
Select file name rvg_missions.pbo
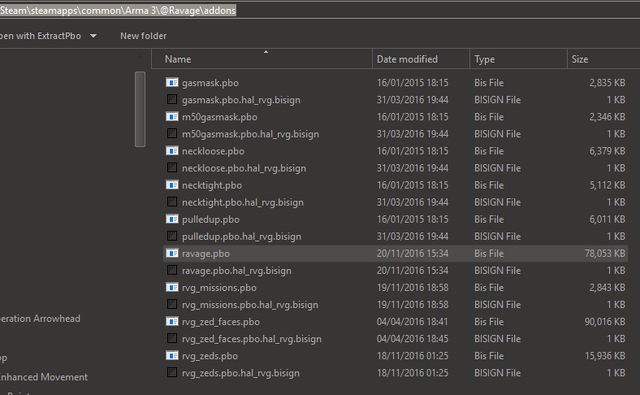click(219, 288)
